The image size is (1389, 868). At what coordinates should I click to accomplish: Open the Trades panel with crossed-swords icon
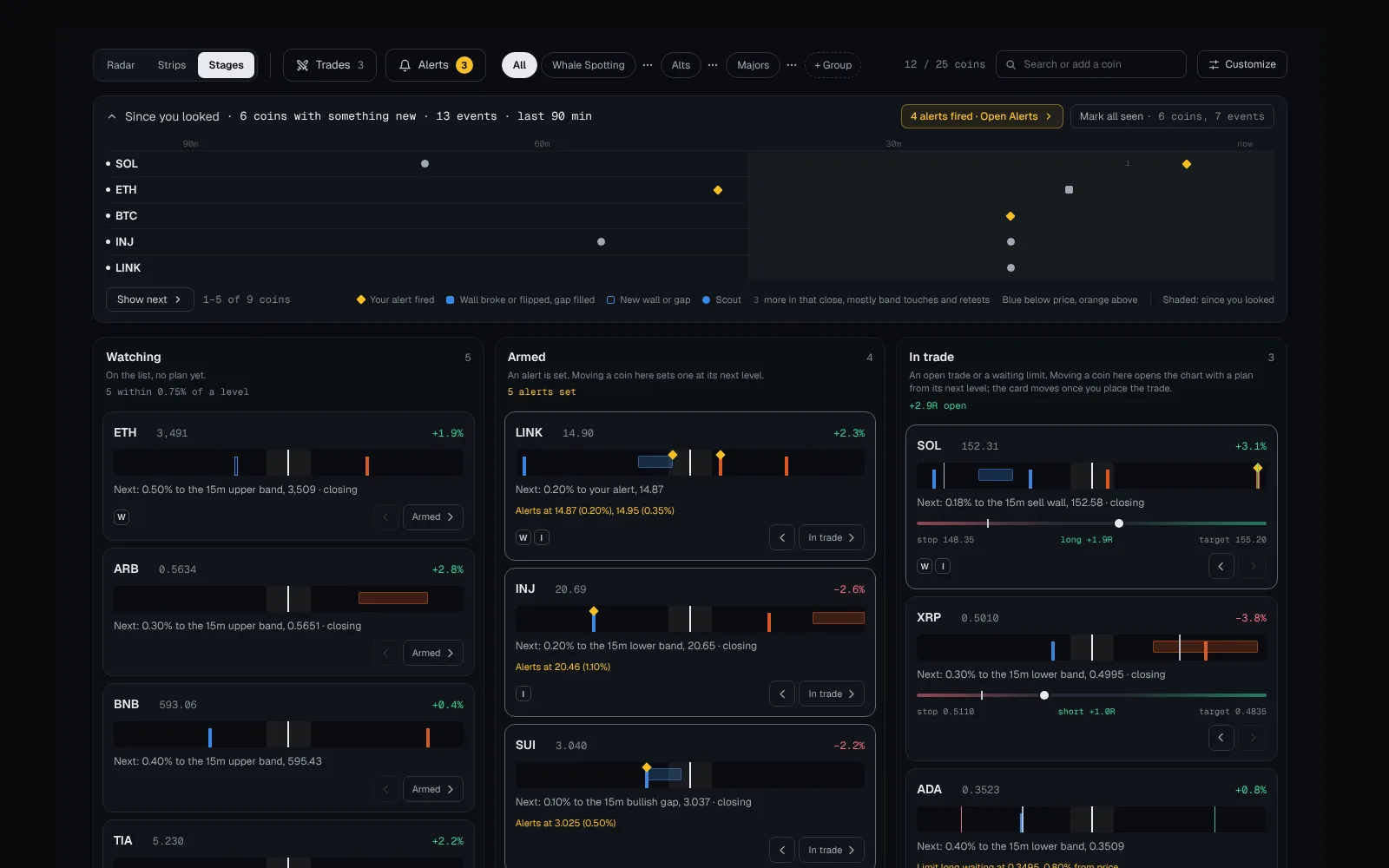(x=329, y=65)
